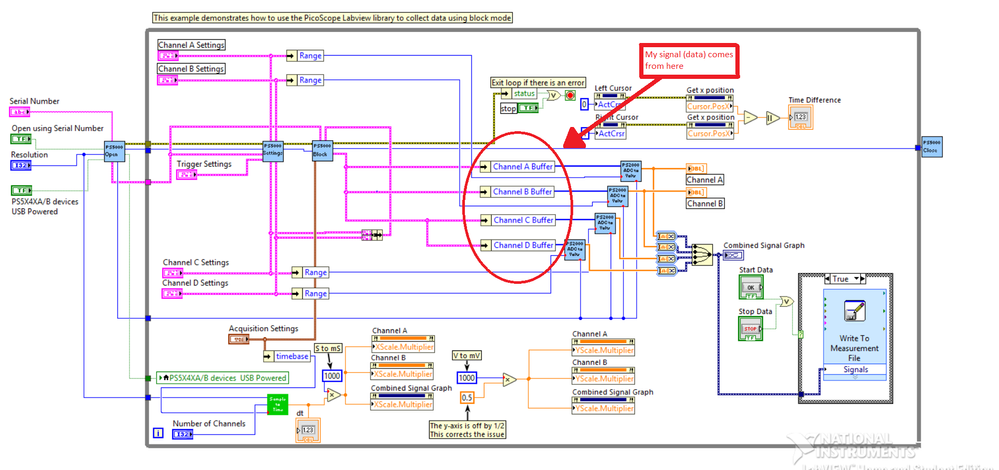999x470 pixels.
Task: Click the multiply node next to the S to mS constant
Action: (x=334, y=395)
